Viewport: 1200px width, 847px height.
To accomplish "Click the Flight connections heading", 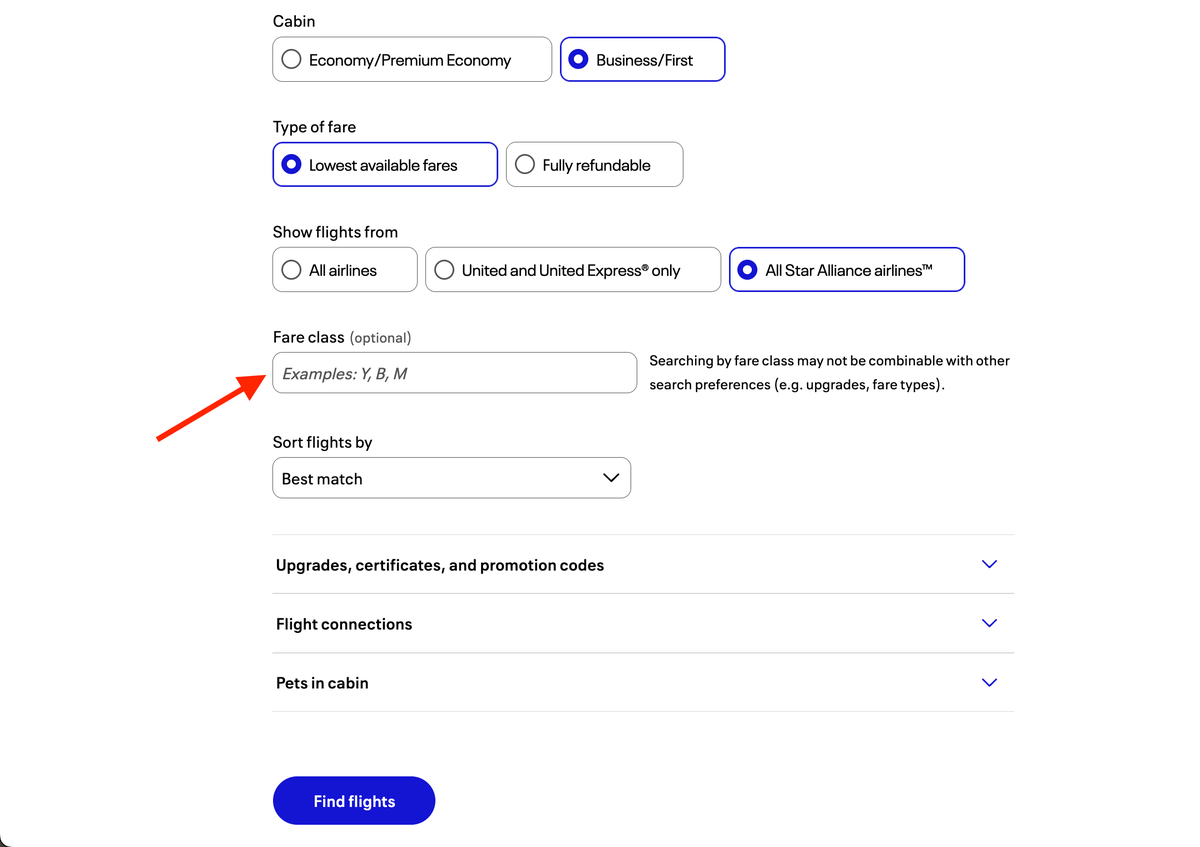I will point(344,623).
